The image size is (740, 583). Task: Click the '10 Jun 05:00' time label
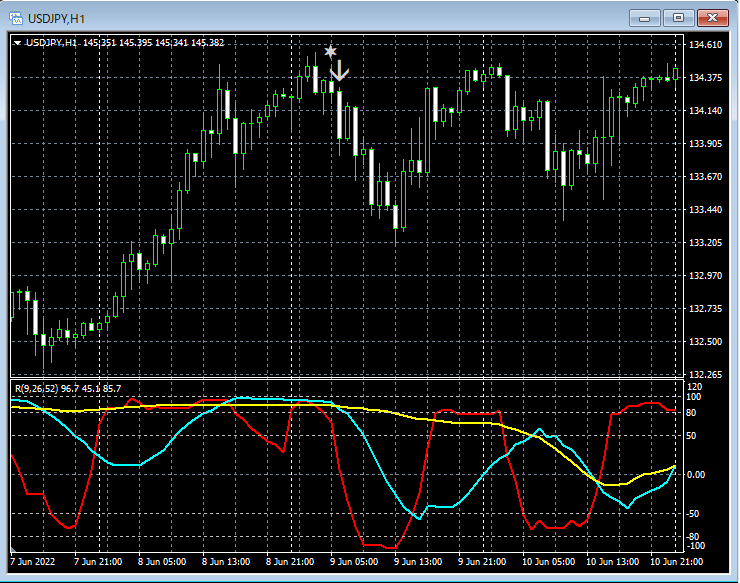pyautogui.click(x=548, y=562)
